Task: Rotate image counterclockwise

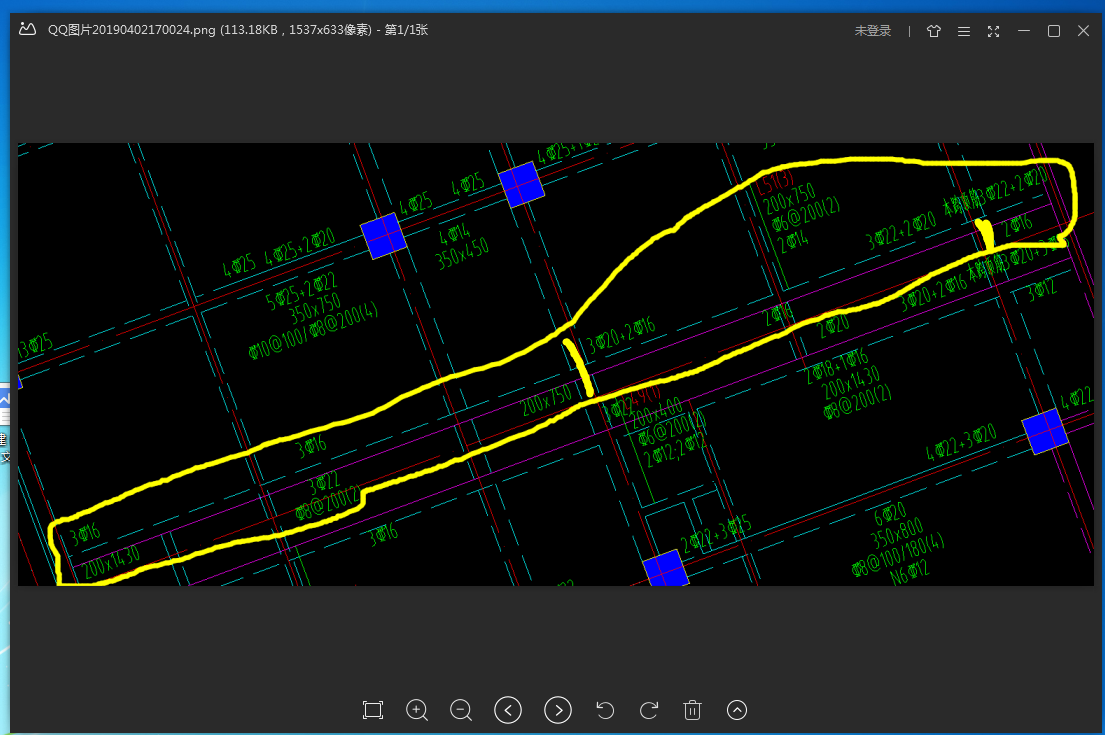Action: coord(605,710)
